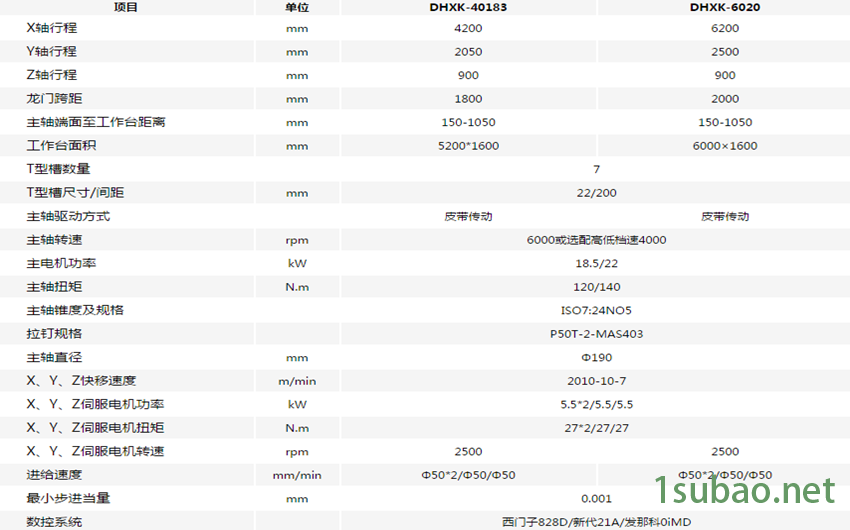Click the DHXK-40183 column header

[468, 7]
